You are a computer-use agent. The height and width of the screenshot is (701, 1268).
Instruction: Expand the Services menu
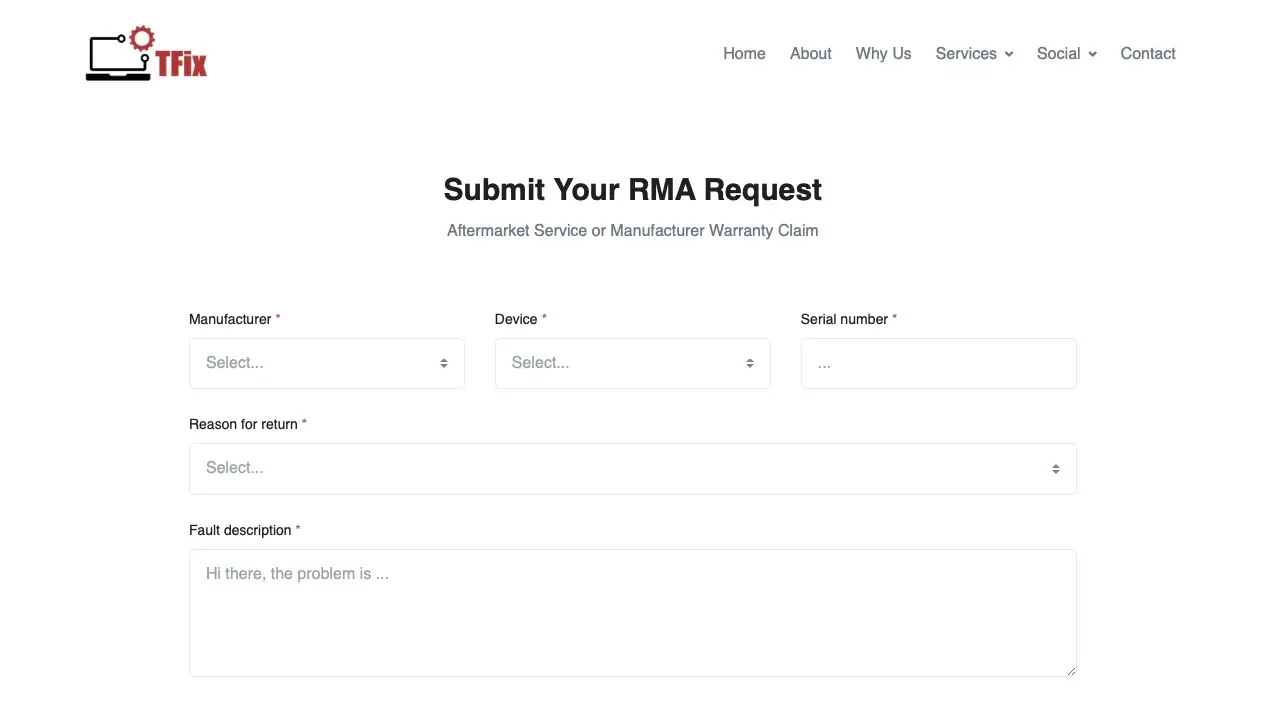[x=965, y=54]
